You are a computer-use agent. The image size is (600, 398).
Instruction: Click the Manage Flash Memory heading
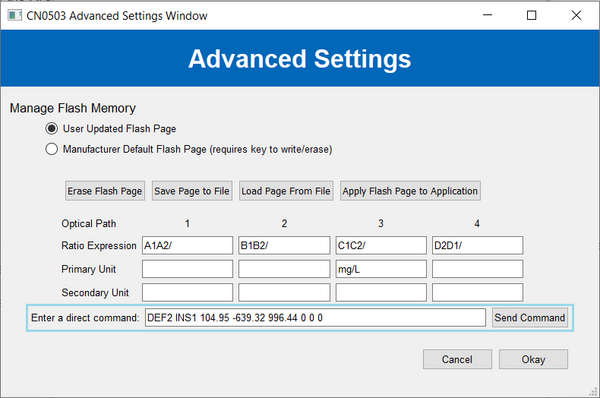(73, 108)
